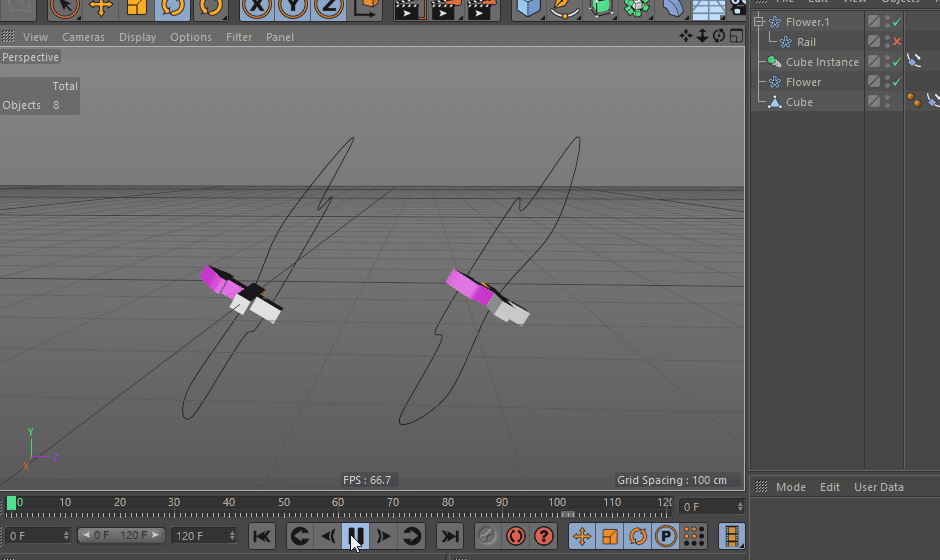
Task: Open the spline pen tool
Action: click(564, 8)
